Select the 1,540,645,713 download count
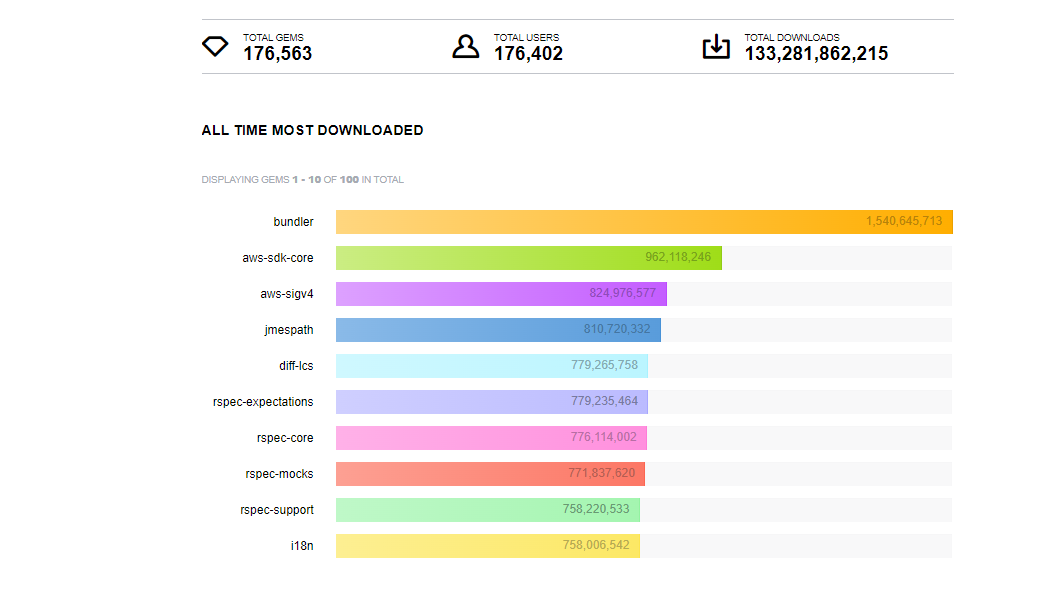 904,221
